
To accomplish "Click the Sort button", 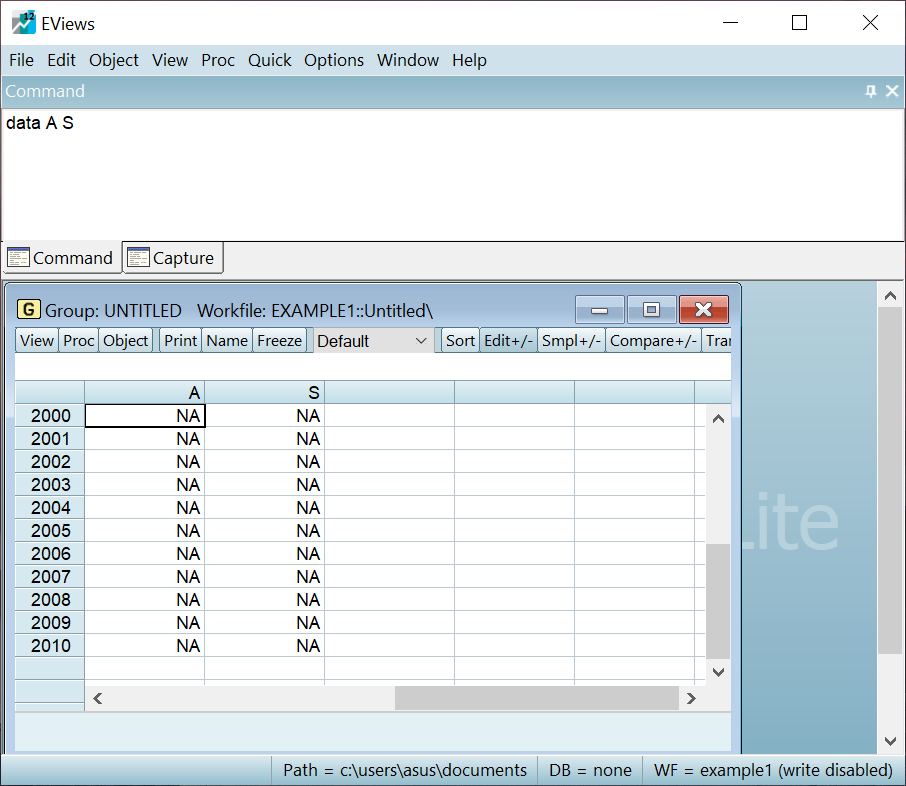I will click(460, 341).
